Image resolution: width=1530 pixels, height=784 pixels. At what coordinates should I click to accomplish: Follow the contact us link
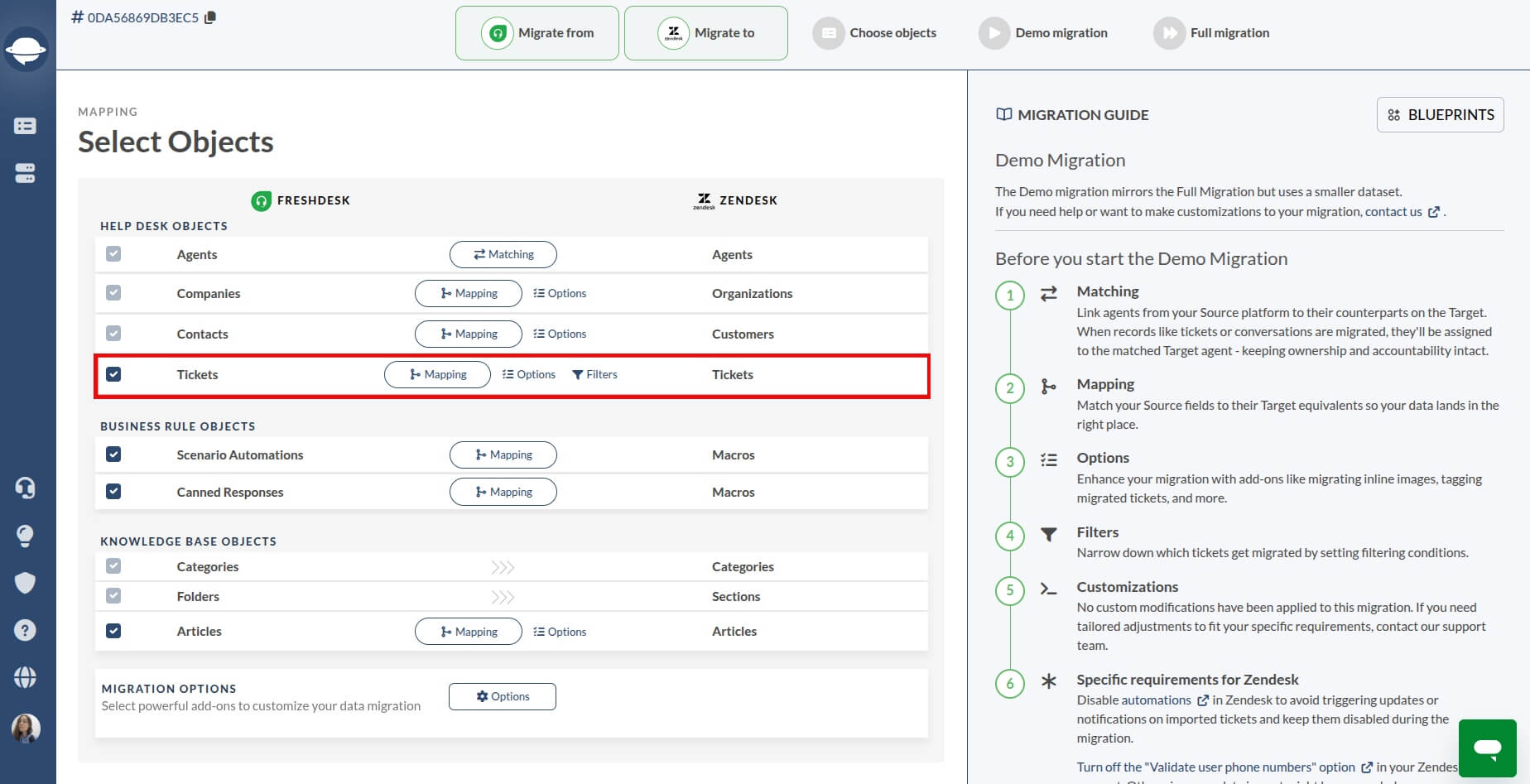pos(1393,212)
